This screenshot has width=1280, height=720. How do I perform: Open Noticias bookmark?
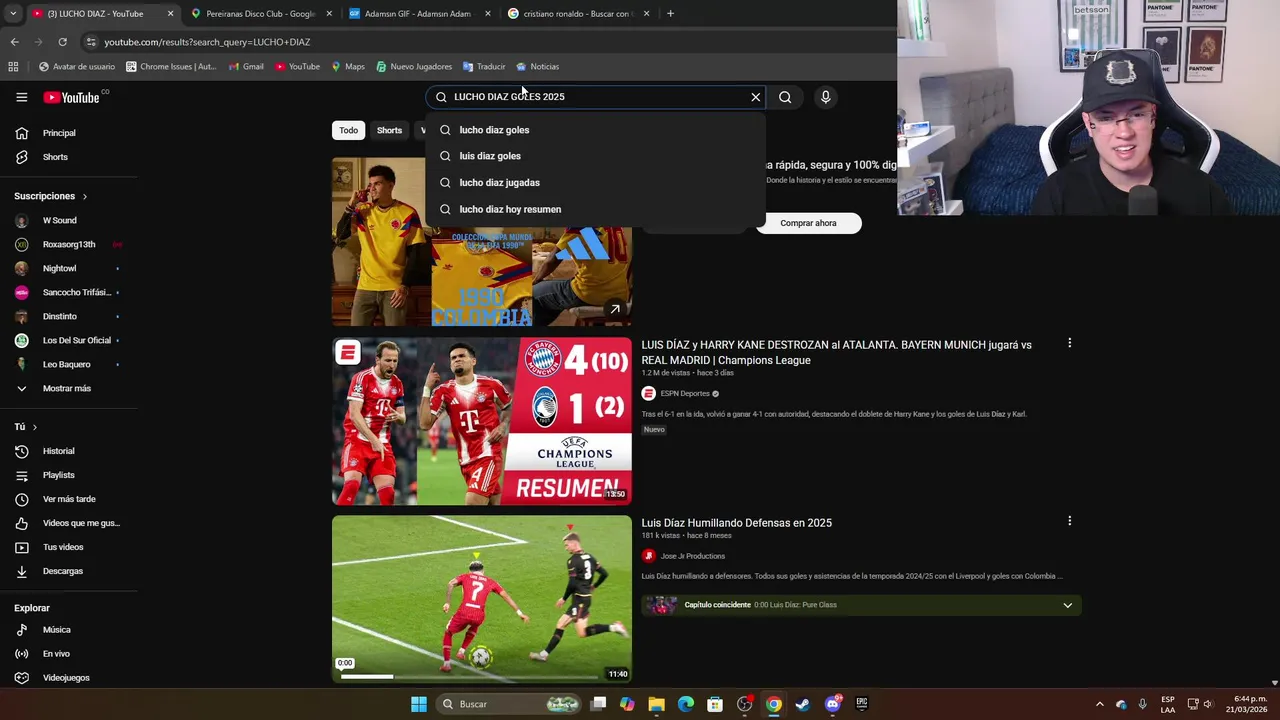[x=538, y=67]
